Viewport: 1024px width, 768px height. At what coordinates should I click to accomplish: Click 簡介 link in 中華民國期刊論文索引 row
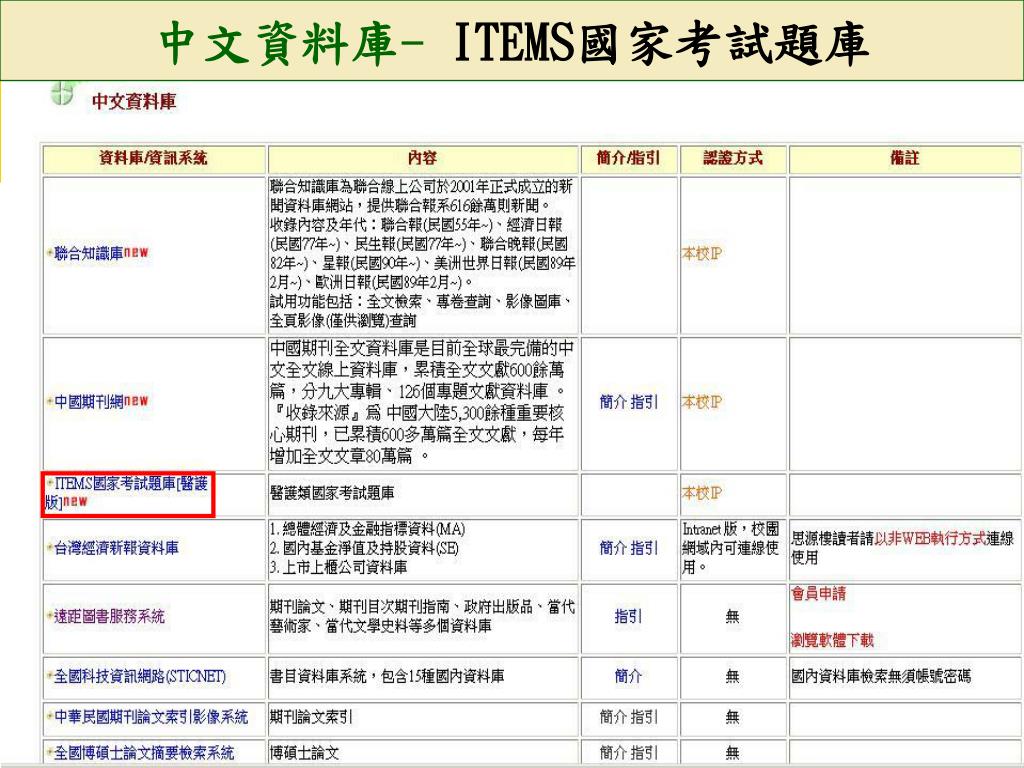click(x=613, y=717)
